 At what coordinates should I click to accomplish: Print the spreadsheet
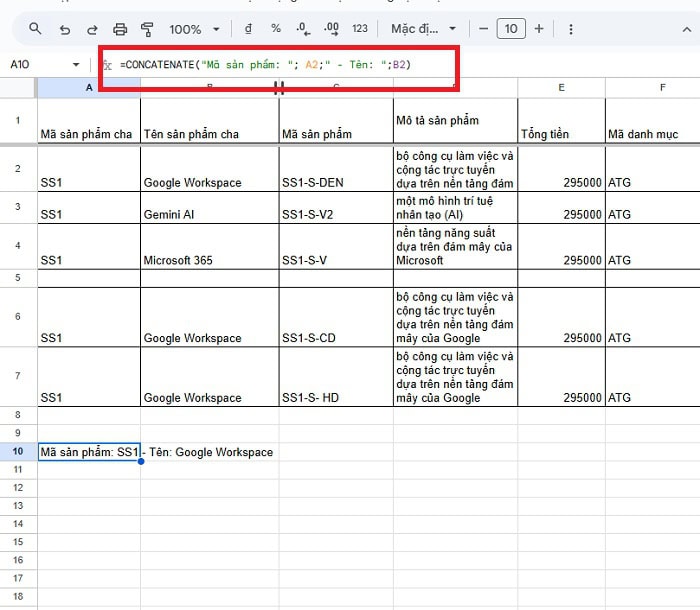(x=121, y=29)
